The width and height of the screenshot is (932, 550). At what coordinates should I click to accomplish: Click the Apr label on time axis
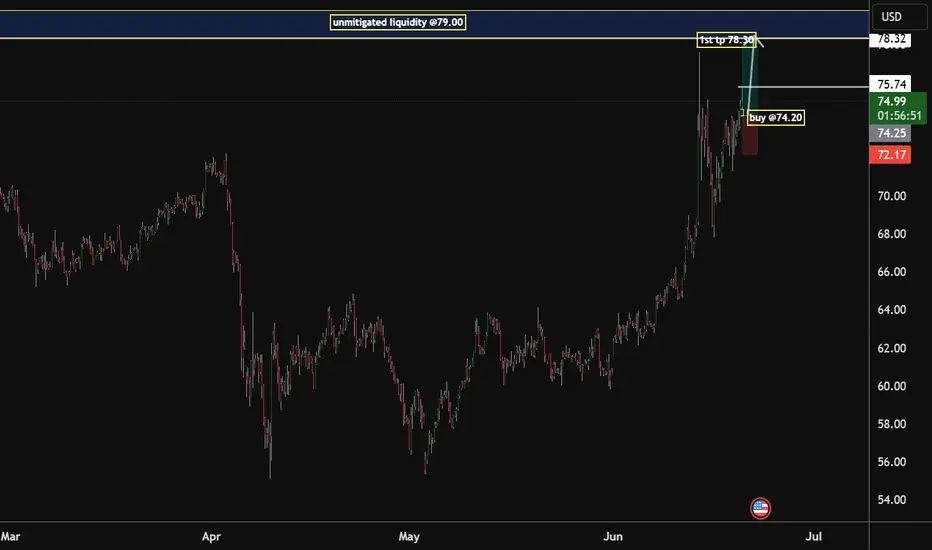click(211, 536)
